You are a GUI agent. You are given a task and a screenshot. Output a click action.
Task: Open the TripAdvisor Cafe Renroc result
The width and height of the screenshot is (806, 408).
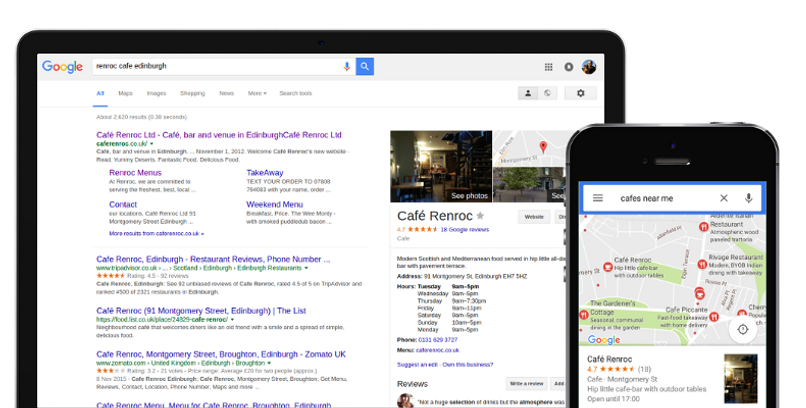tap(213, 259)
